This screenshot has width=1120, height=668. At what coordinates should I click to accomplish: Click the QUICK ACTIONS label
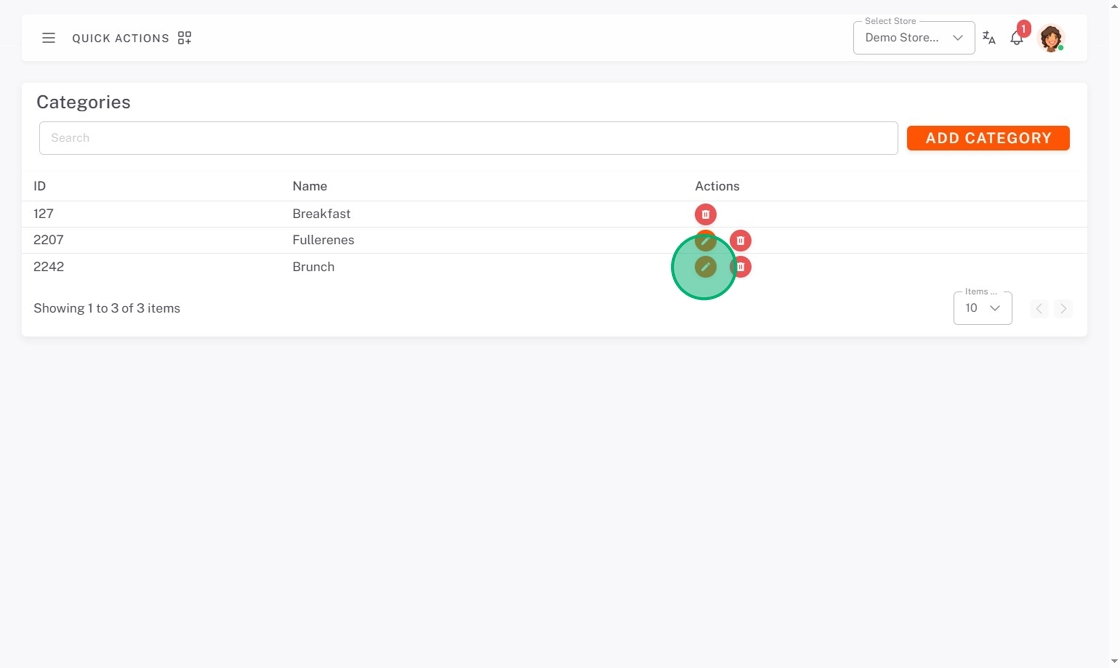click(121, 39)
